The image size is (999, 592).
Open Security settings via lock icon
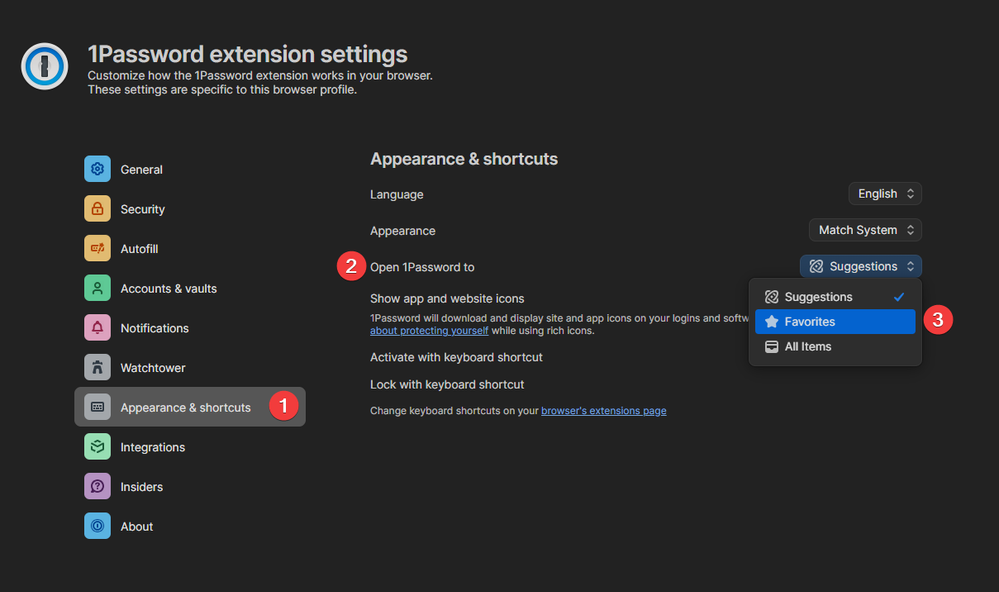point(97,209)
